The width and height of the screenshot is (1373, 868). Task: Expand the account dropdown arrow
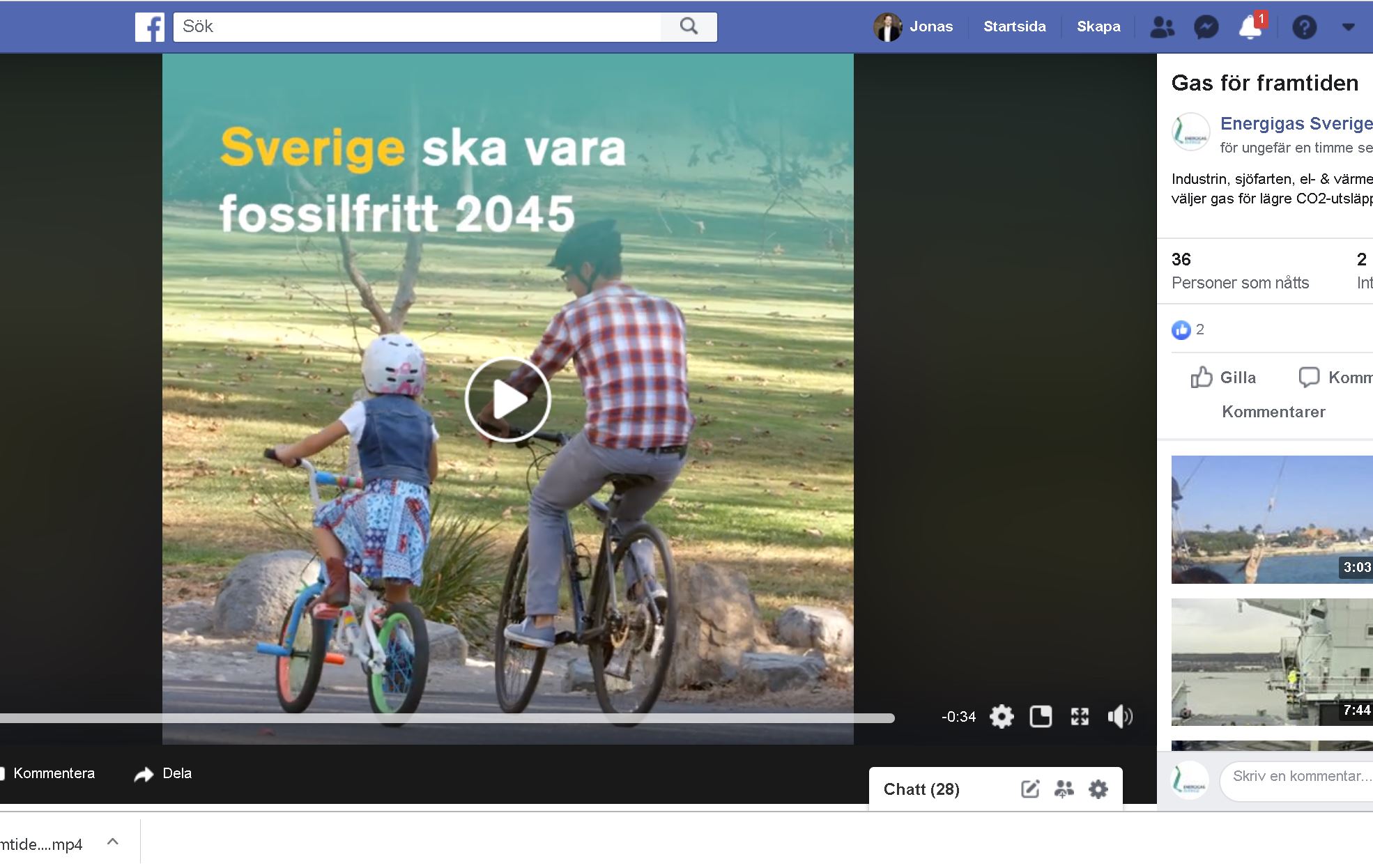click(1349, 27)
